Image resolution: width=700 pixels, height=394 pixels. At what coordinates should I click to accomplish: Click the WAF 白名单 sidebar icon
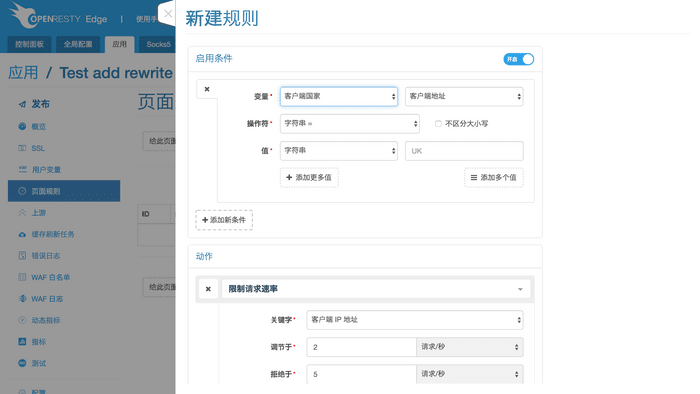pos(22,277)
